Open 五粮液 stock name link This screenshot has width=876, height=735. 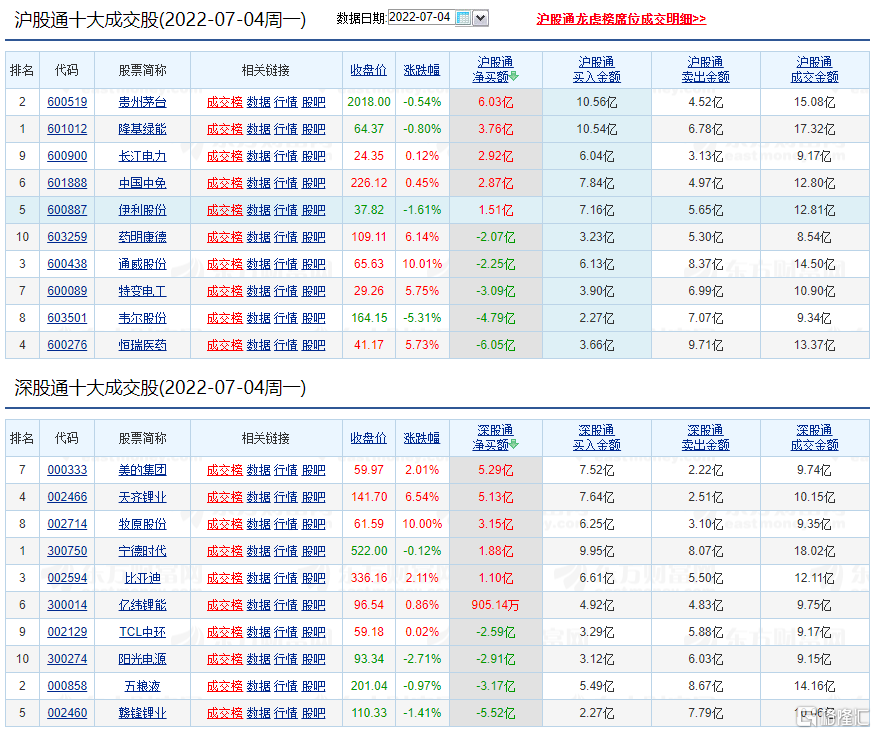coord(142,686)
